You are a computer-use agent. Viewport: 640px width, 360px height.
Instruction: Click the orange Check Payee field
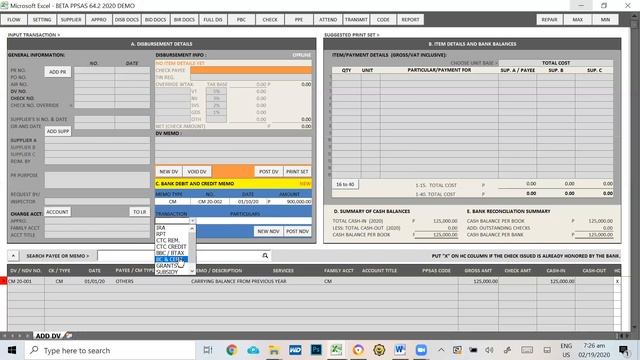coord(251,70)
